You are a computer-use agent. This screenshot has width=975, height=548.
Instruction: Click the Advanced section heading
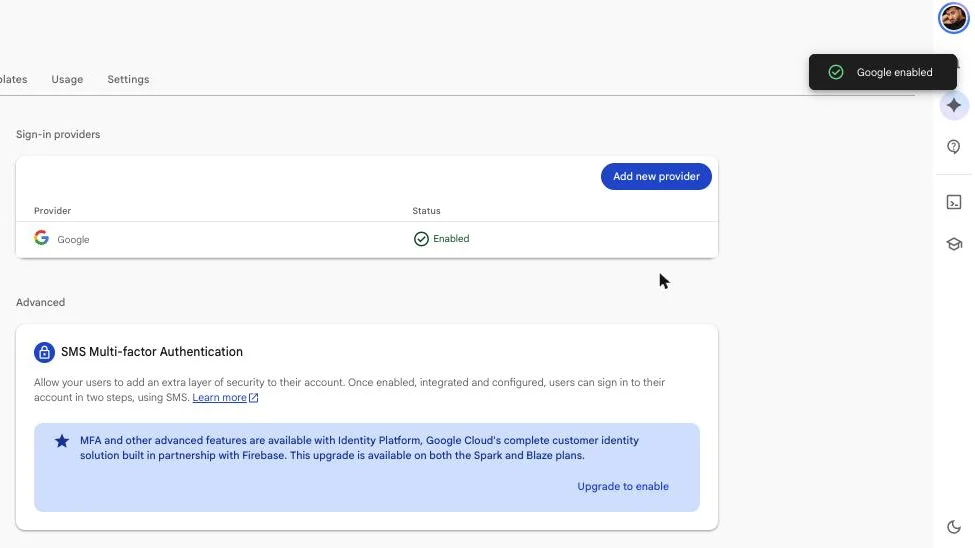point(40,302)
